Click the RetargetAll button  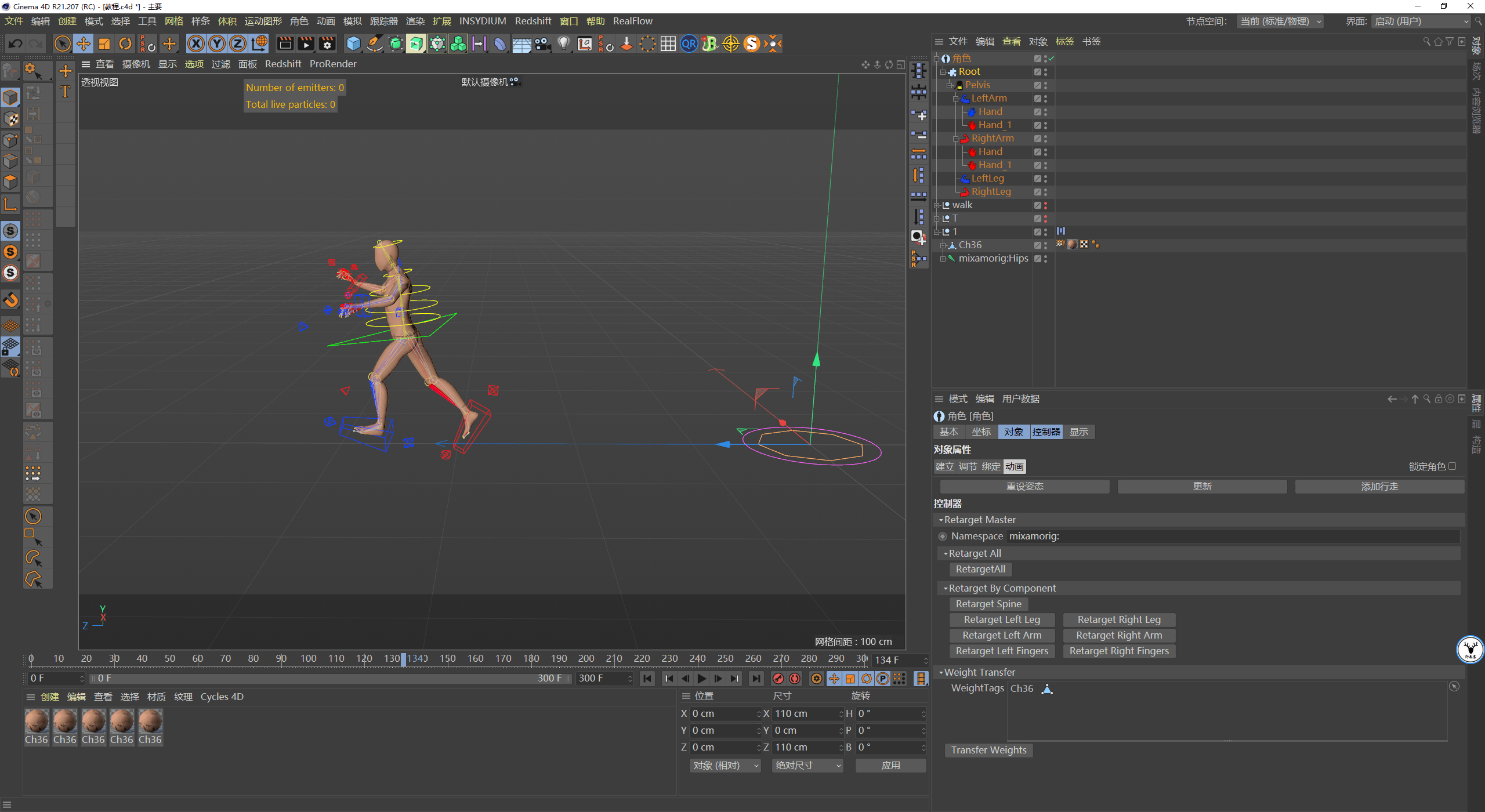pos(980,570)
